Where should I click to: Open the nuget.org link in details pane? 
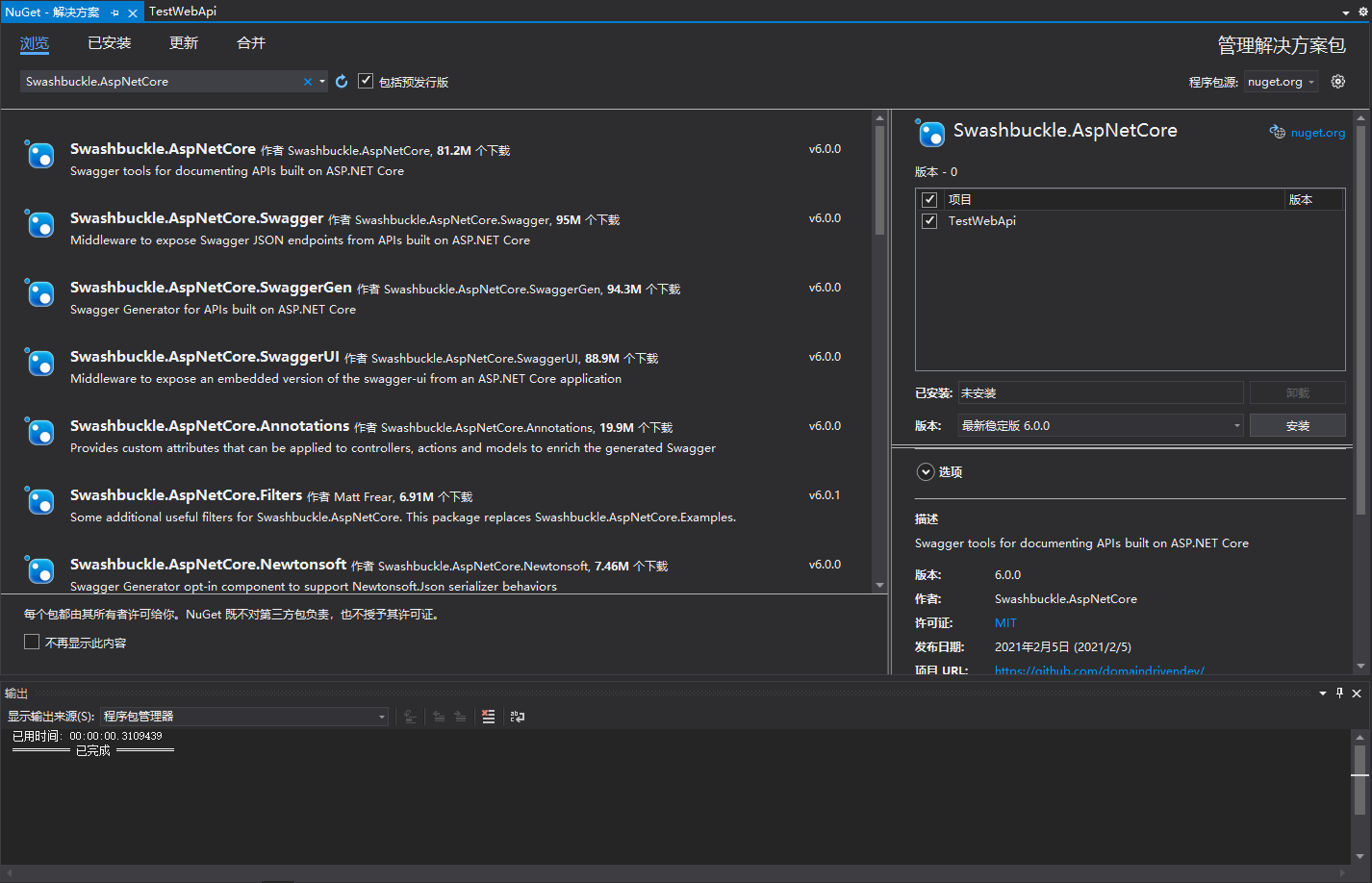coord(1318,133)
